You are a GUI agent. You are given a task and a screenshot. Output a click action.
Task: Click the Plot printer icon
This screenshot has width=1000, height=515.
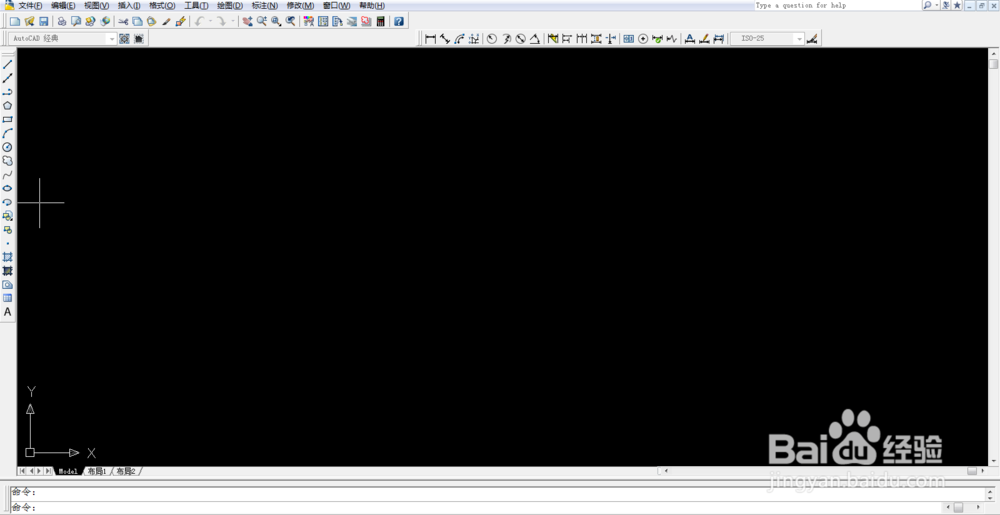pyautogui.click(x=62, y=21)
